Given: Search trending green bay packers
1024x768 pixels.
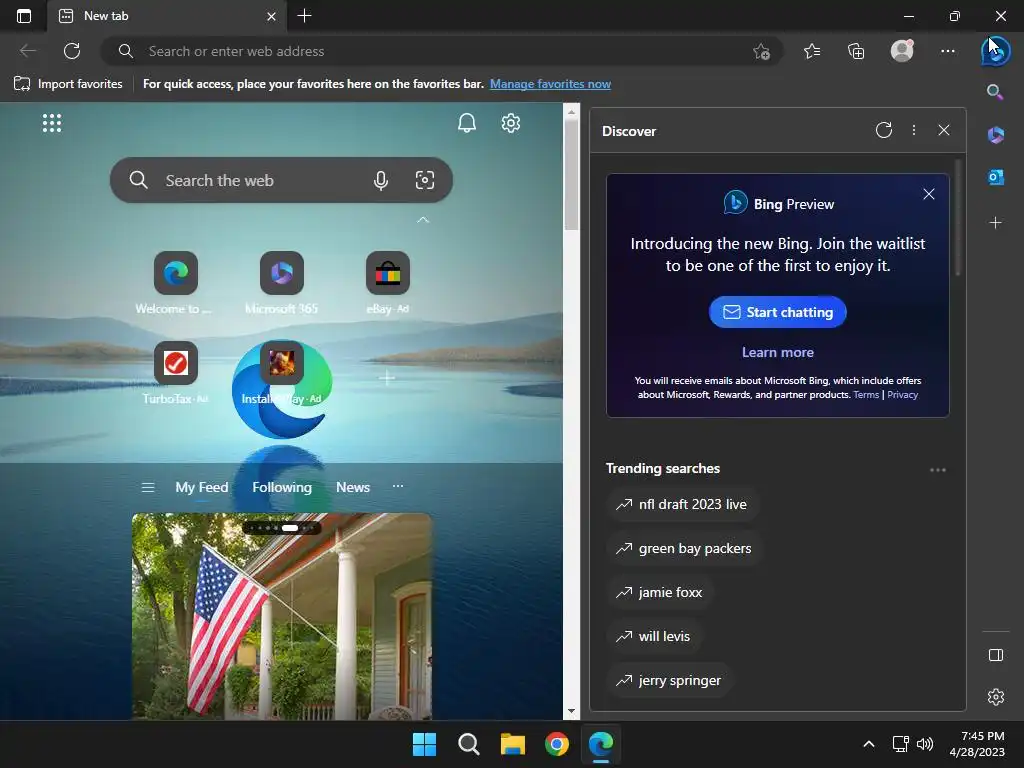Looking at the screenshot, I should 684,549.
